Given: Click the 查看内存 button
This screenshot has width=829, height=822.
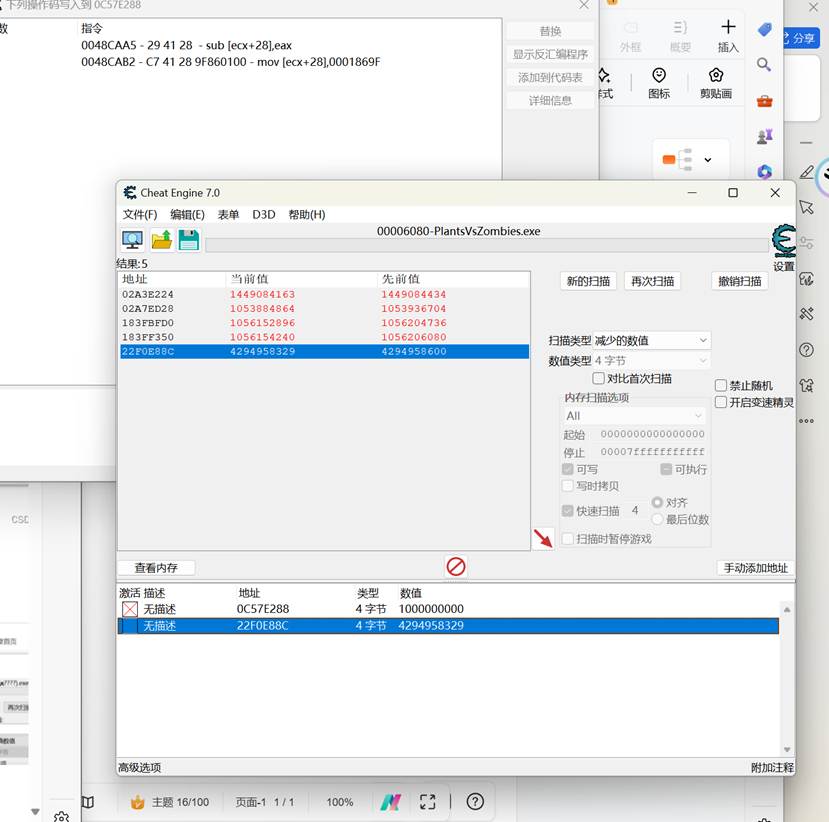Looking at the screenshot, I should click(156, 568).
